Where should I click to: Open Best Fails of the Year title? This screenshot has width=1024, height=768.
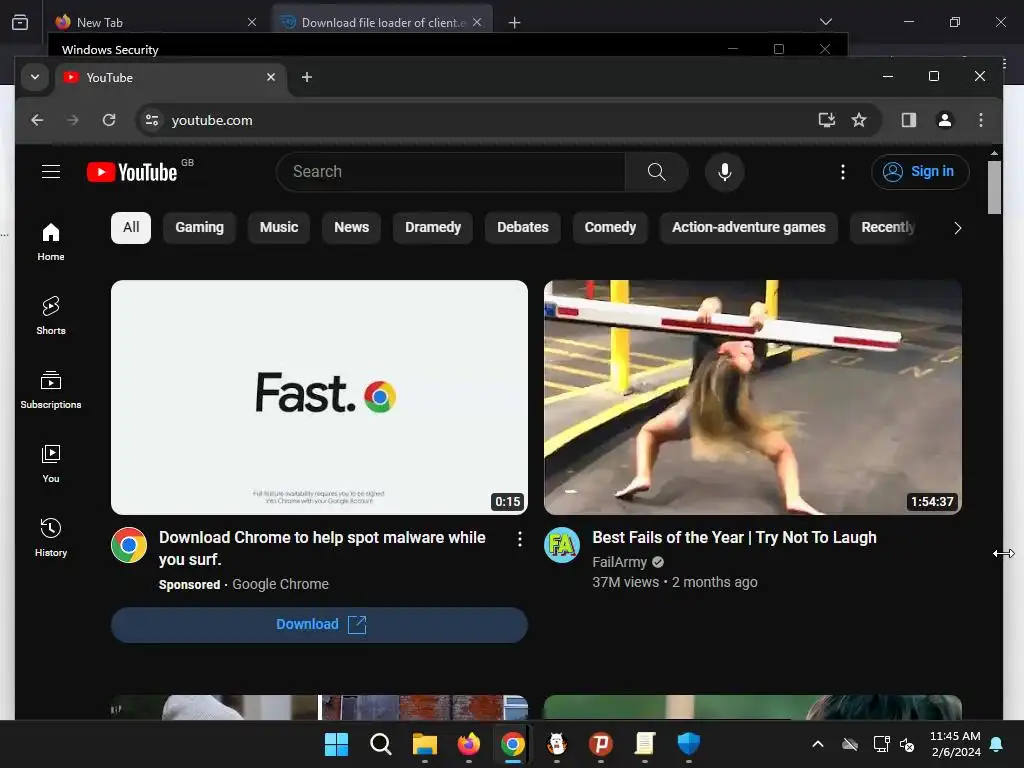tap(734, 537)
